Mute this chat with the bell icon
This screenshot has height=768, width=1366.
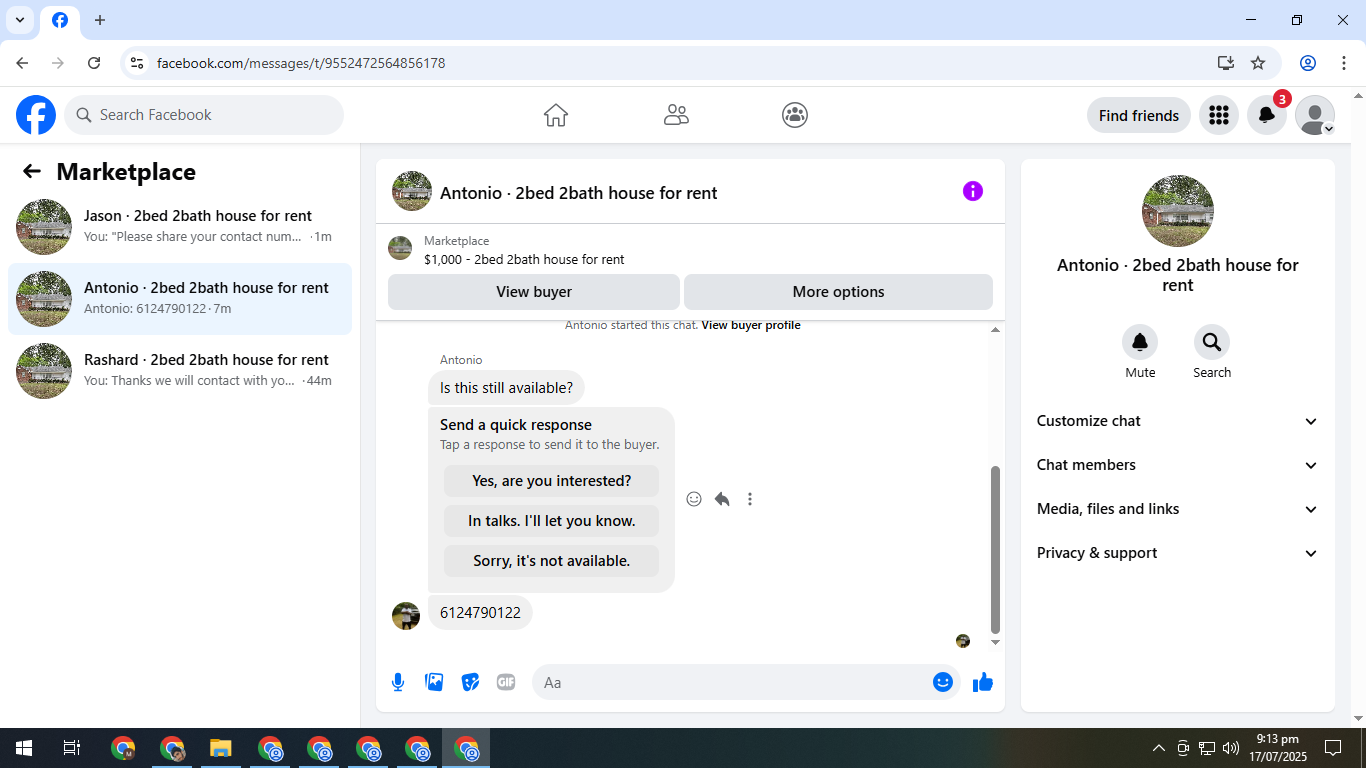click(x=1140, y=342)
